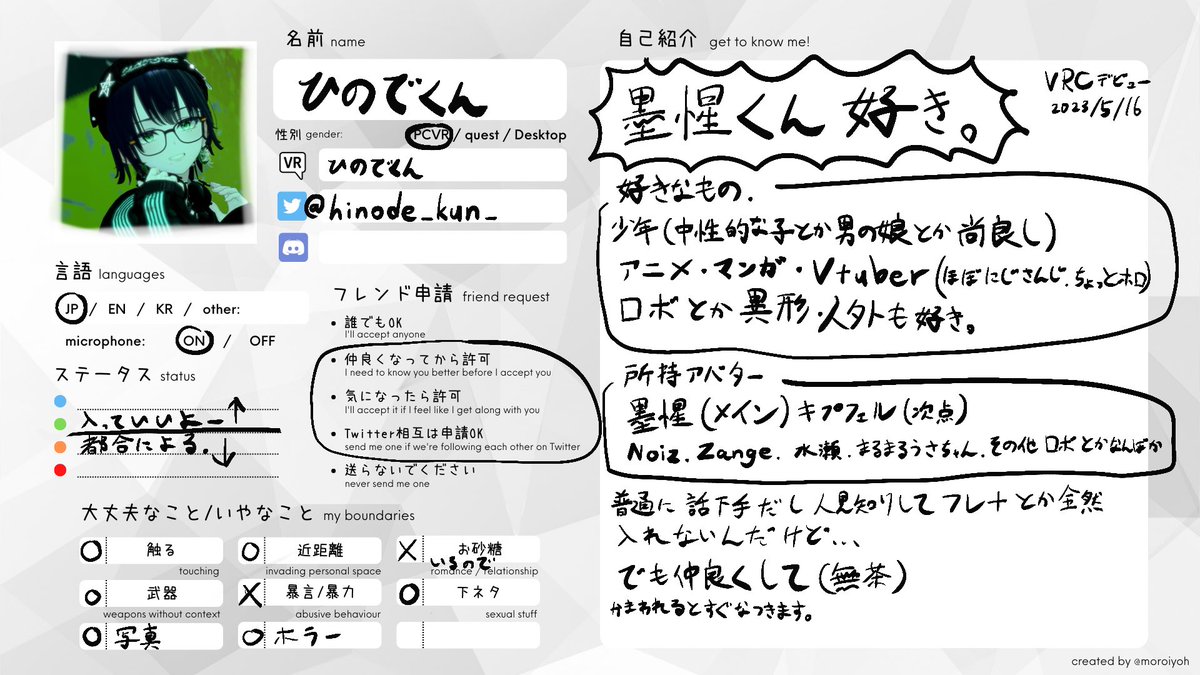Viewport: 1200px width, 675px height.
Task: Click the VR username field
Action: click(x=442, y=165)
